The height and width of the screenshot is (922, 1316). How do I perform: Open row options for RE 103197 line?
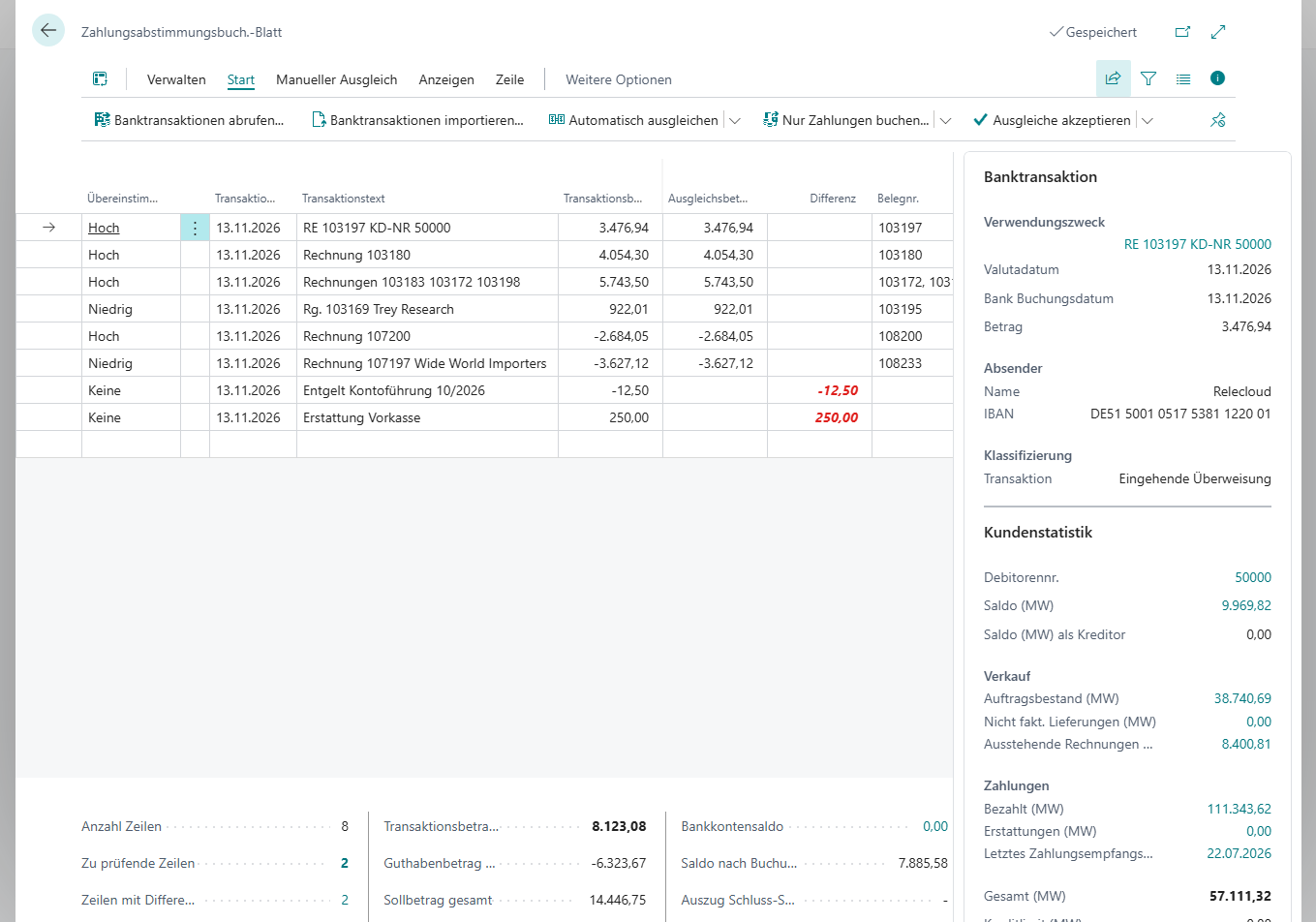coord(195,228)
